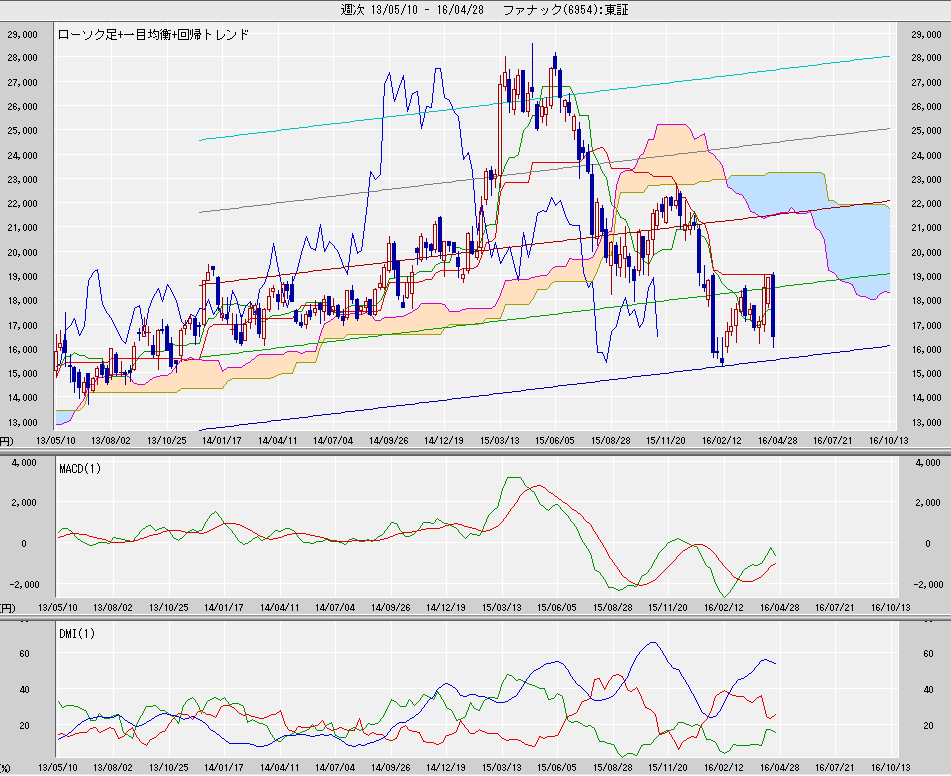
Task: Click the 22,000 label on the right price axis
Action: 926,204
